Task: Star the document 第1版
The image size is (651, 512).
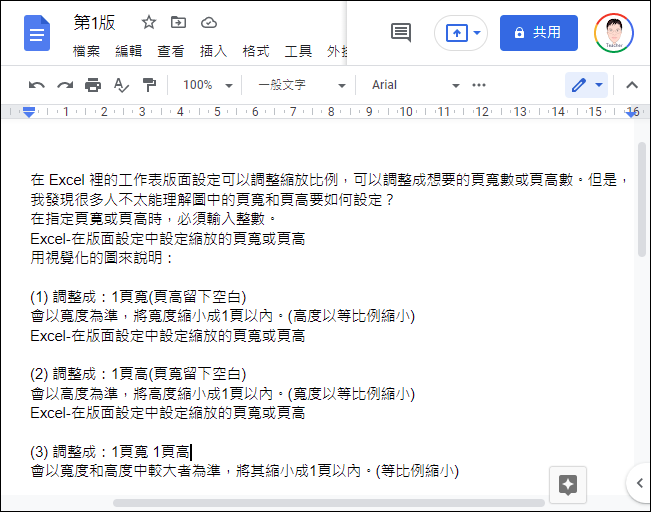Action: point(149,22)
